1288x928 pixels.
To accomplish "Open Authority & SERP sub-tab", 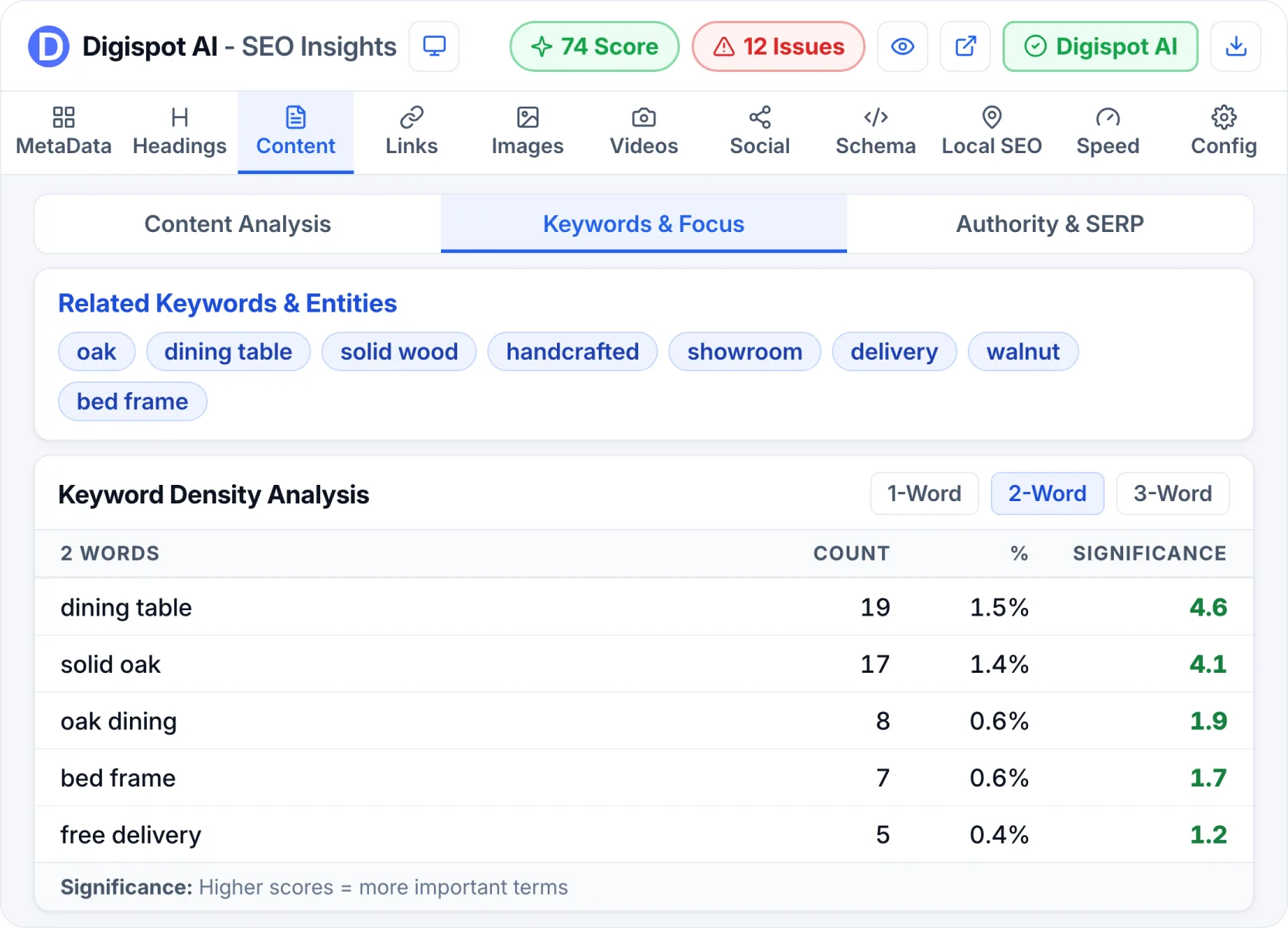I will tap(1050, 224).
